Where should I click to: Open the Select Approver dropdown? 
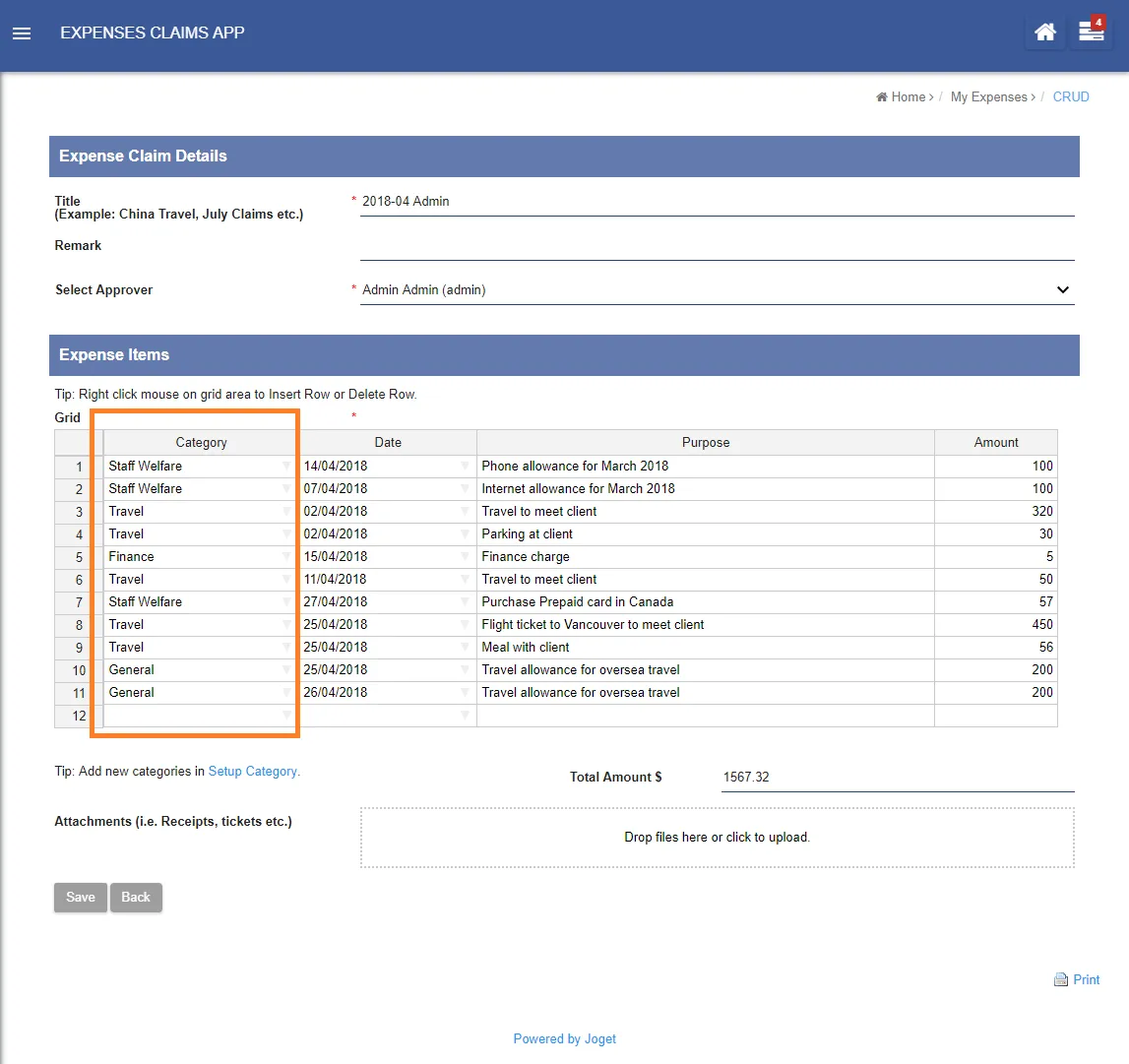[718, 290]
